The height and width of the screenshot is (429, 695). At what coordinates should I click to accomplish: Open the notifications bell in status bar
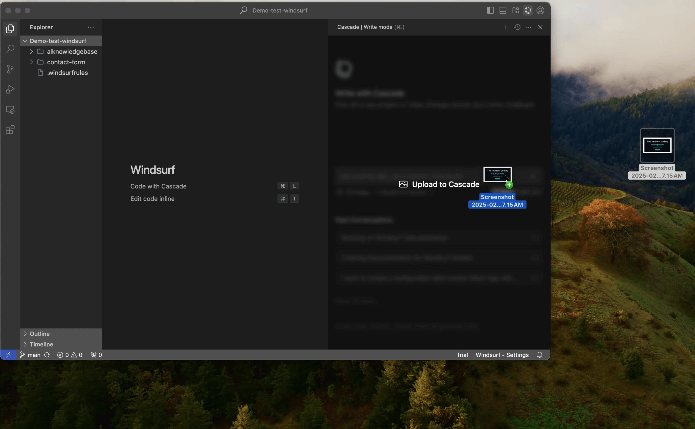click(539, 355)
